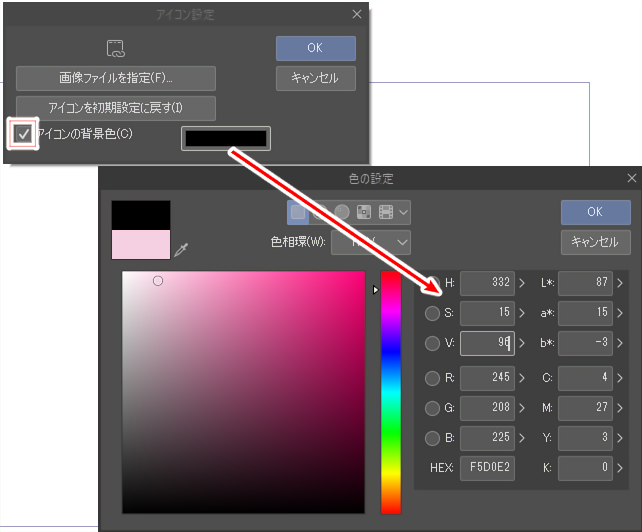The height and width of the screenshot is (532, 642).
Task: Click the G input field showing 208
Action: pyautogui.click(x=487, y=408)
